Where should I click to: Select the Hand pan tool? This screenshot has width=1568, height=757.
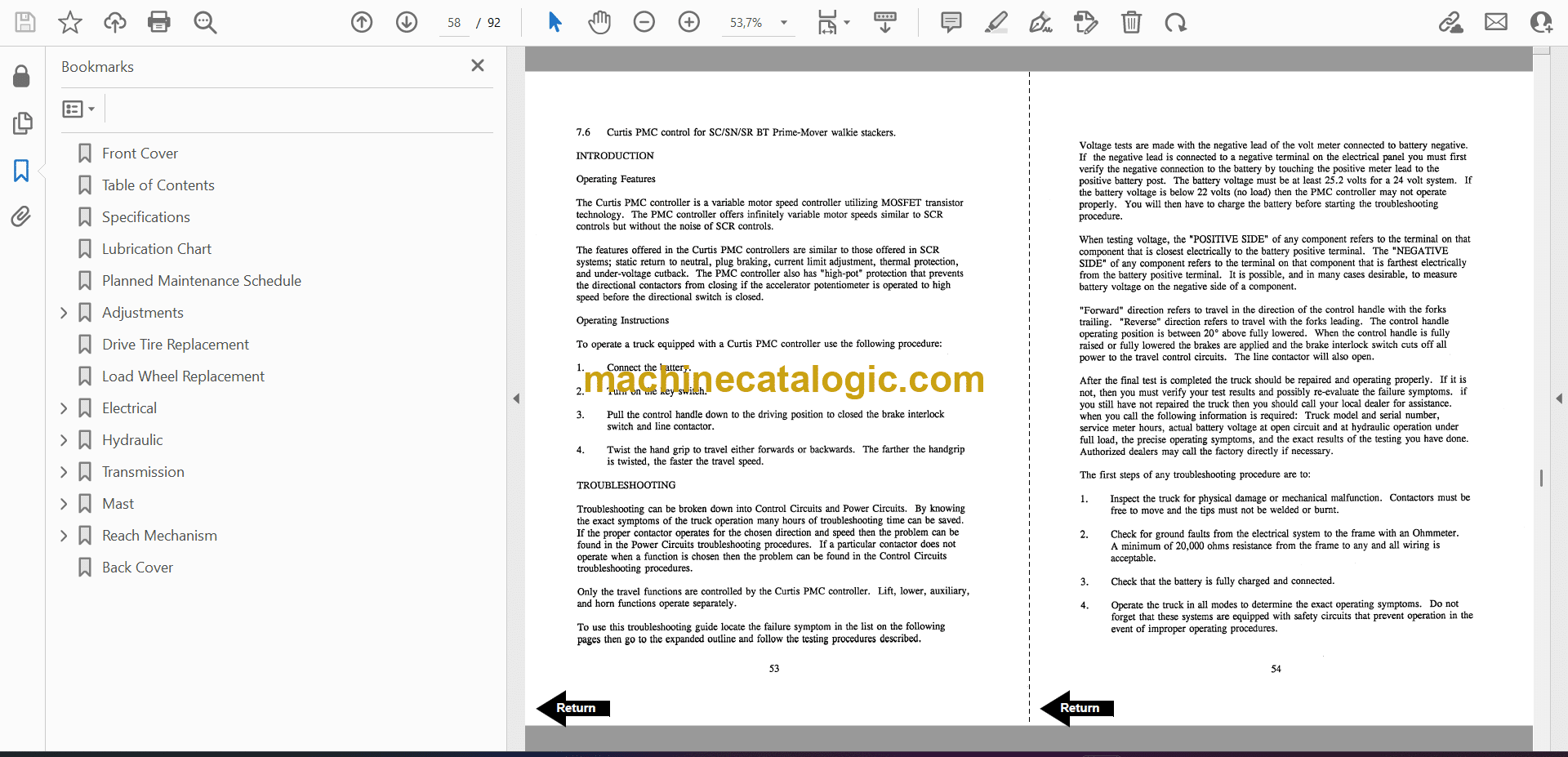(x=599, y=22)
